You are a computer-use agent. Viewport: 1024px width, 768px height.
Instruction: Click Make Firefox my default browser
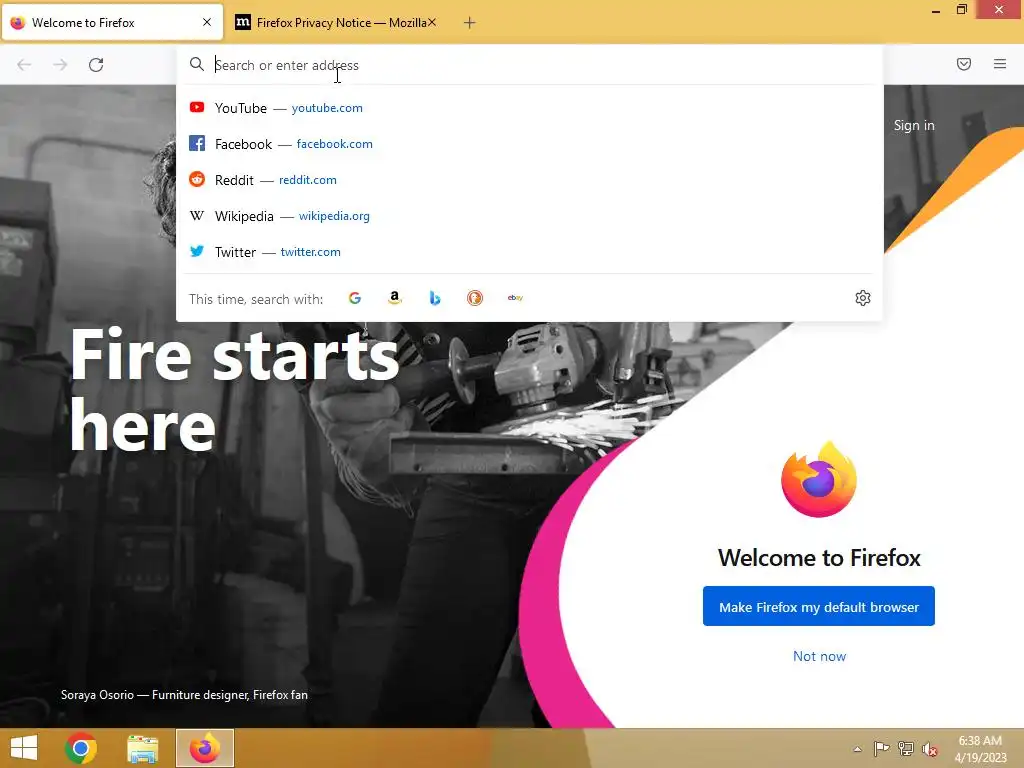click(818, 607)
